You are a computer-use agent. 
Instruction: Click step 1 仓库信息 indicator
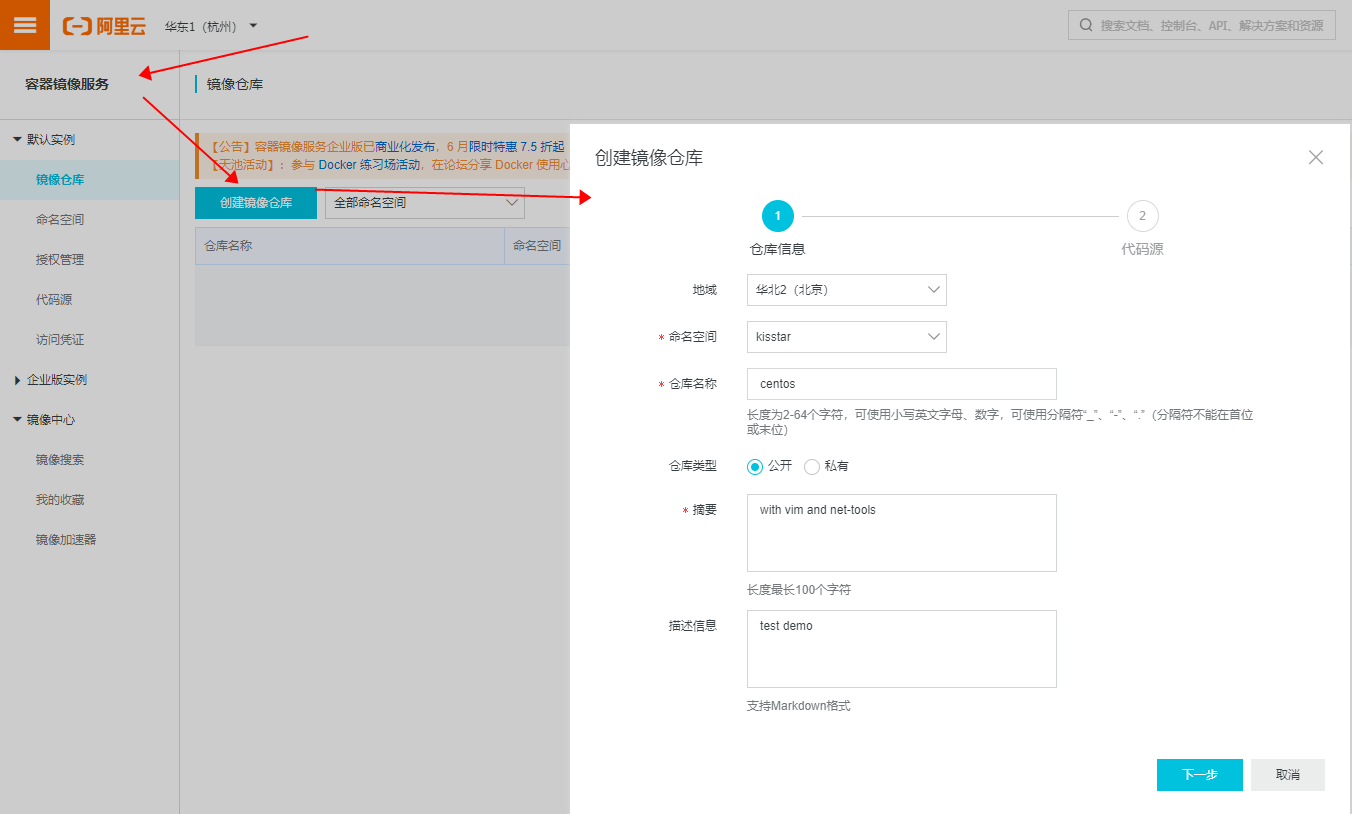(777, 216)
